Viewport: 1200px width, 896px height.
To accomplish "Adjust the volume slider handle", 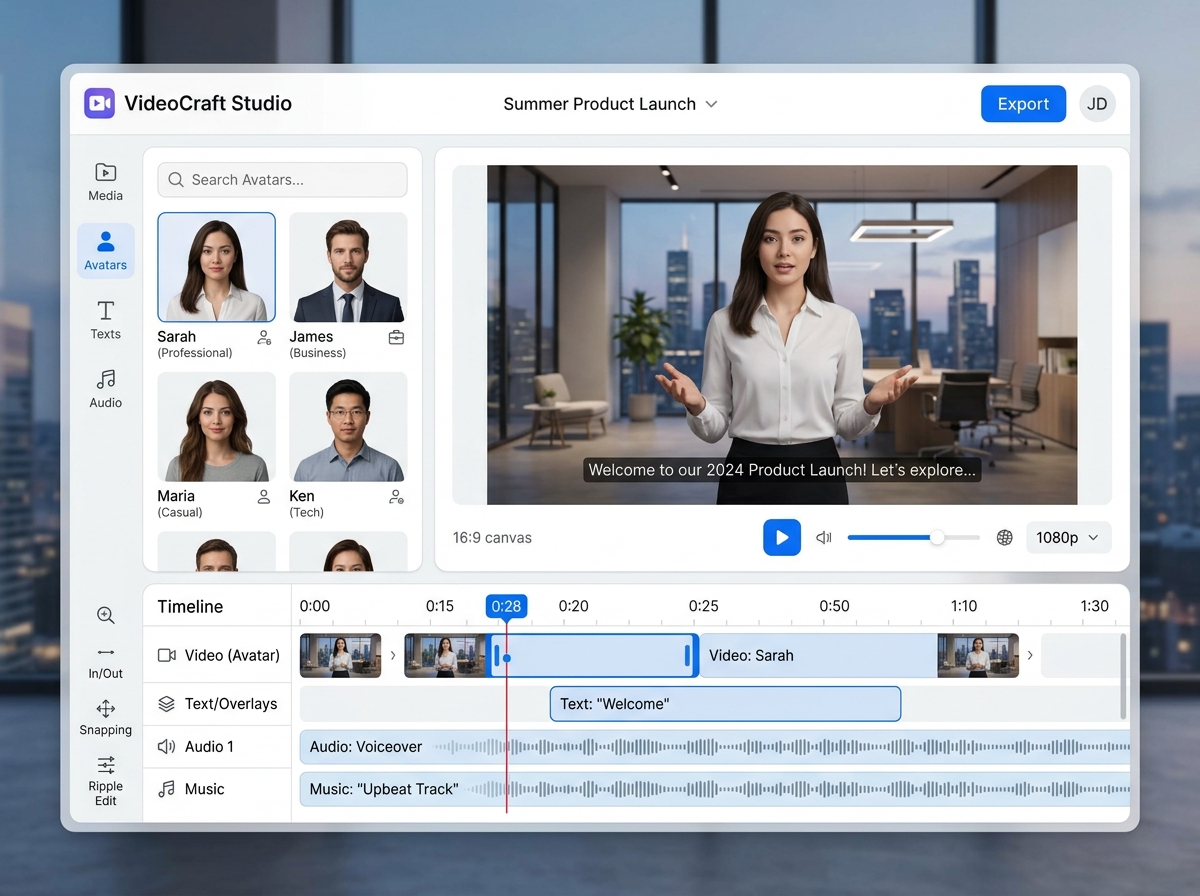I will (x=937, y=538).
